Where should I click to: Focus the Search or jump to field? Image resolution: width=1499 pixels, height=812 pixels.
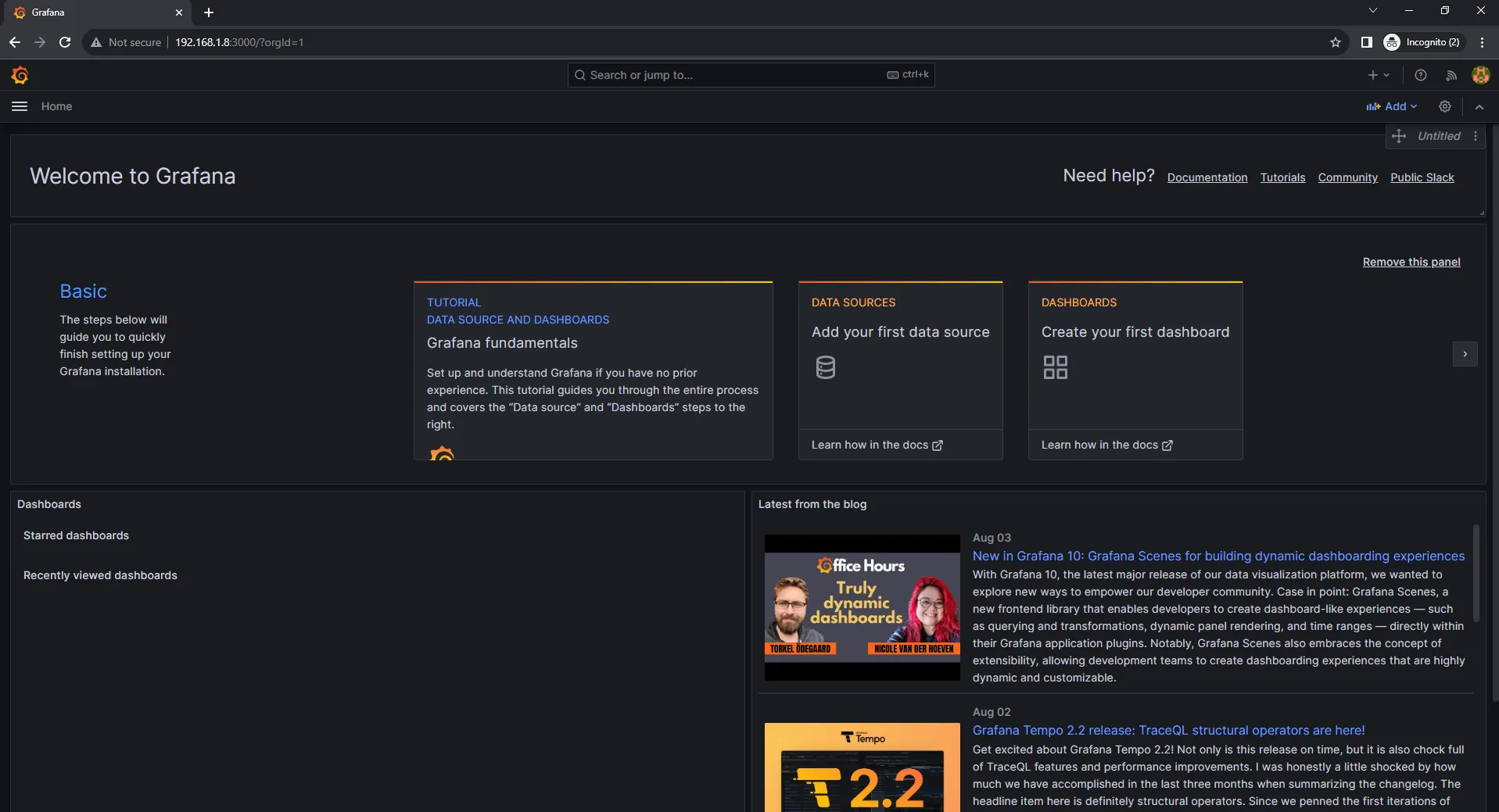[x=751, y=75]
